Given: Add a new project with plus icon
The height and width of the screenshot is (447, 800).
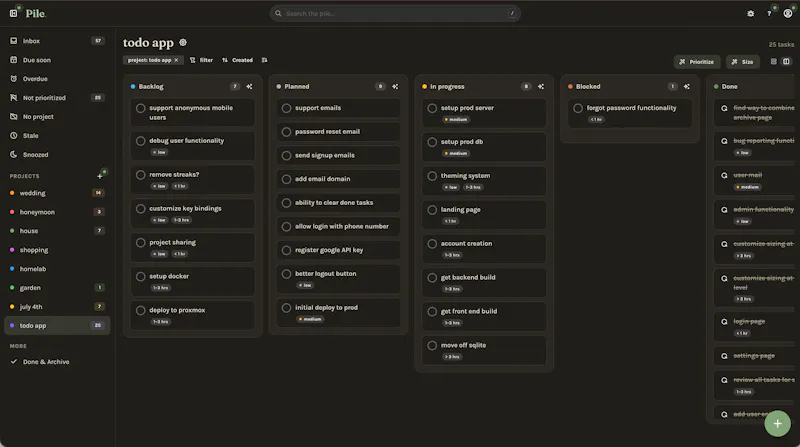Looking at the screenshot, I should [100, 176].
